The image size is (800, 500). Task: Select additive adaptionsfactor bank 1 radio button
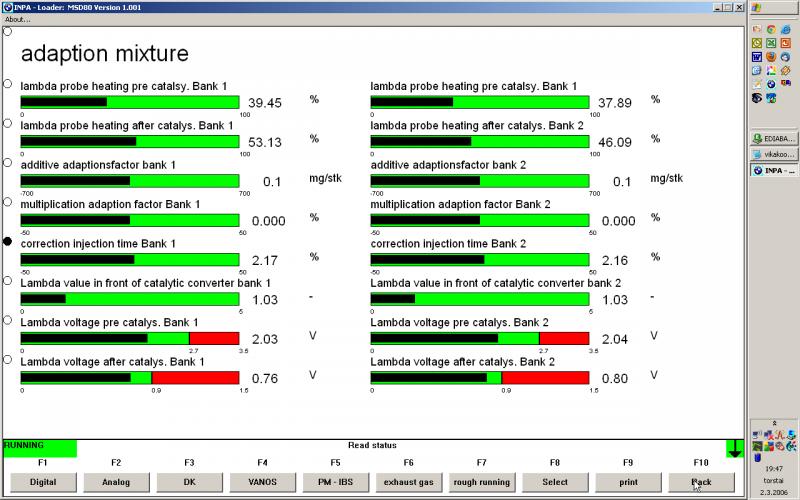pos(8,162)
